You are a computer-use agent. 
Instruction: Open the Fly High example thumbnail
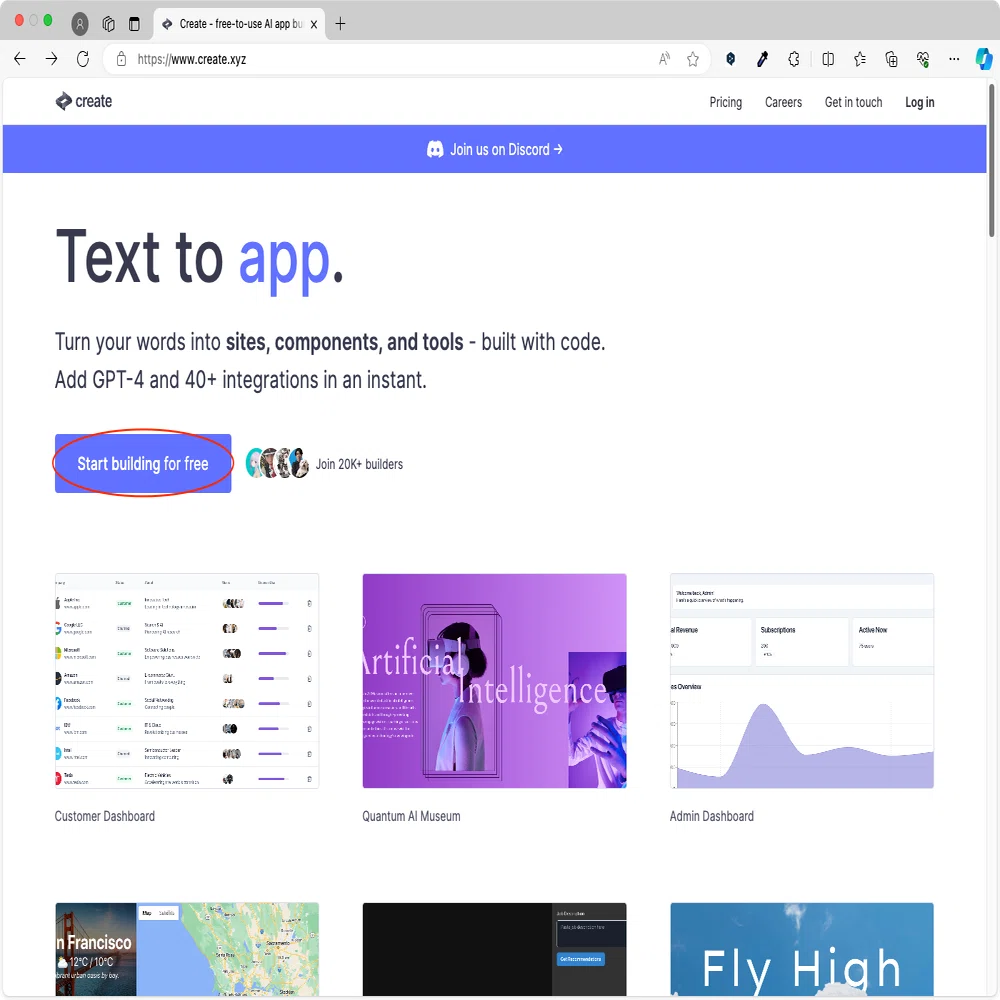(x=802, y=949)
